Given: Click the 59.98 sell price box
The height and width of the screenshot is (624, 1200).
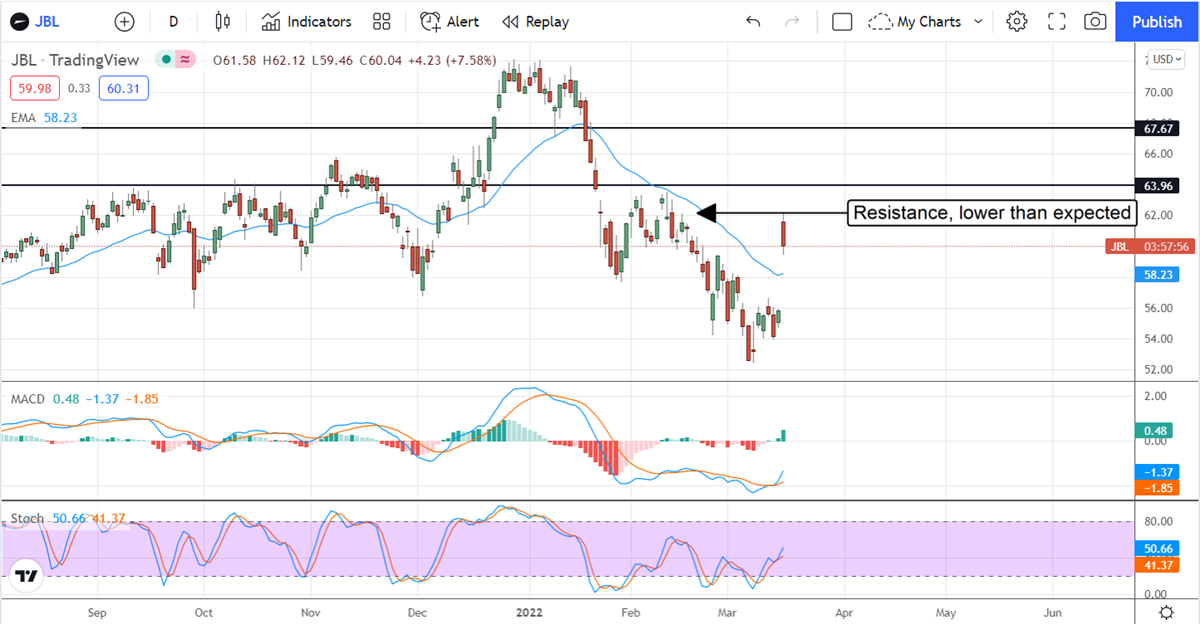Looking at the screenshot, I should [x=35, y=89].
